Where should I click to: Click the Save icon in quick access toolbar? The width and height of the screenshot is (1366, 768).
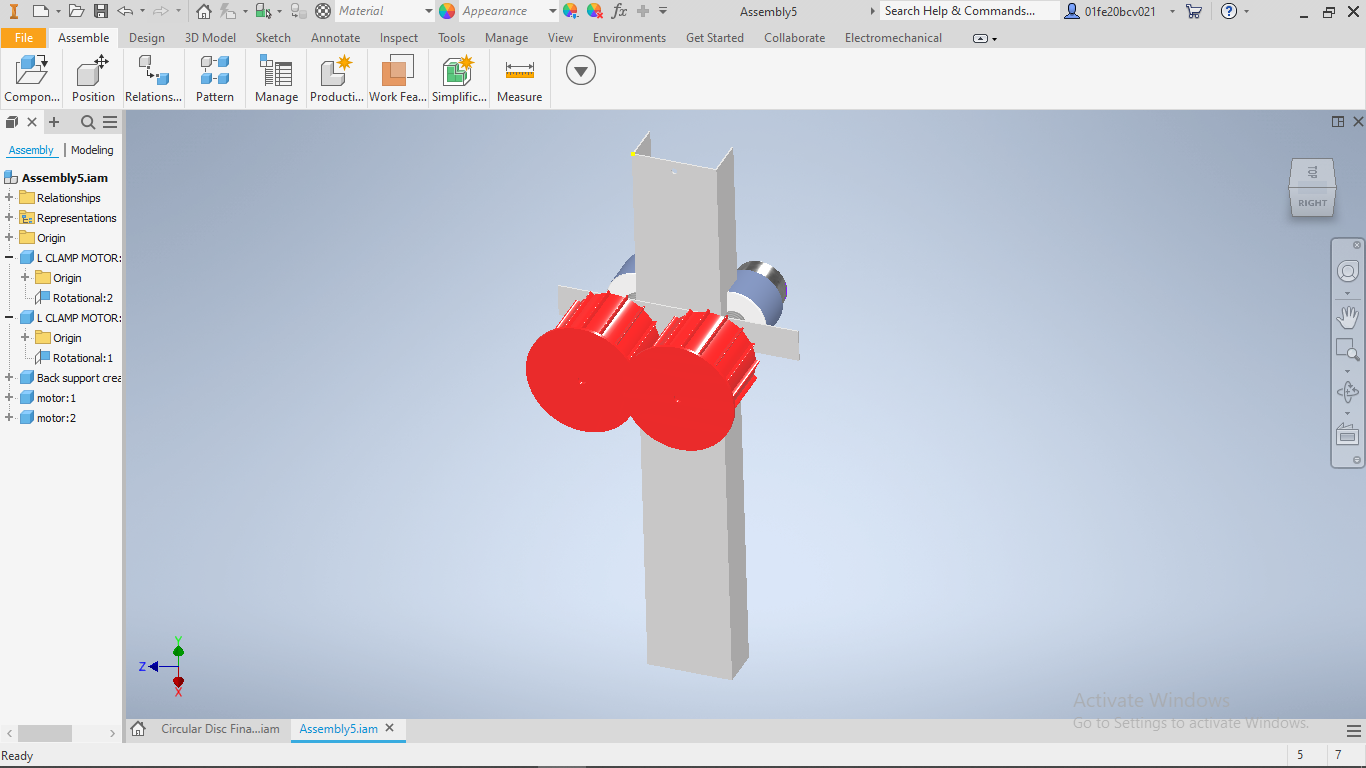point(100,11)
